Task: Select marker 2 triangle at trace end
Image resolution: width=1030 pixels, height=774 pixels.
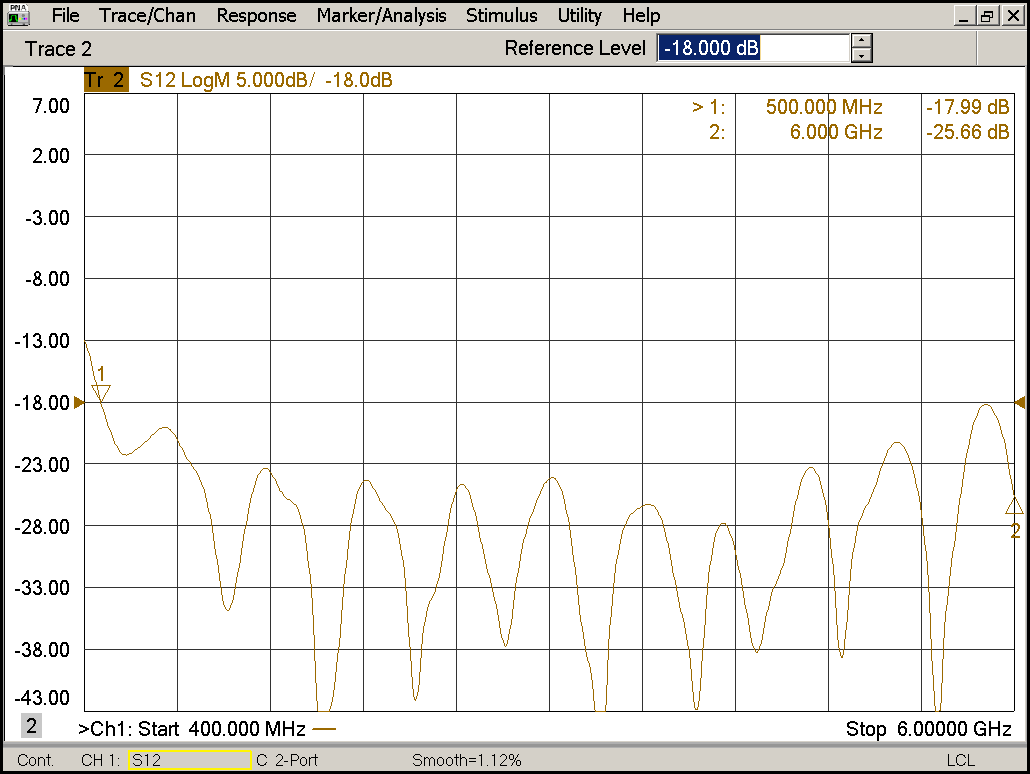Action: (1014, 506)
